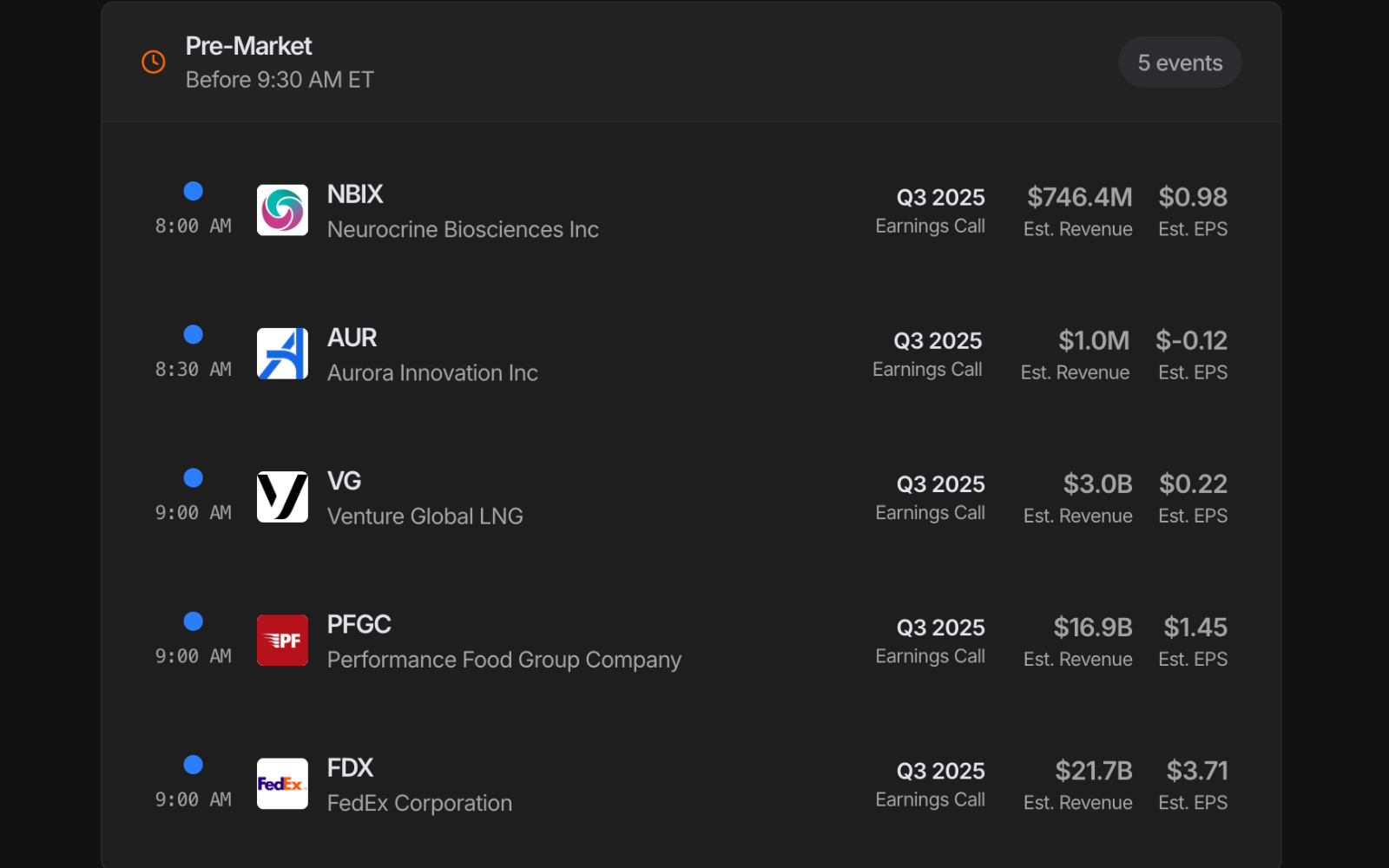1389x868 pixels.
Task: Open the Performance Food Group PF logo
Action: [x=282, y=641]
